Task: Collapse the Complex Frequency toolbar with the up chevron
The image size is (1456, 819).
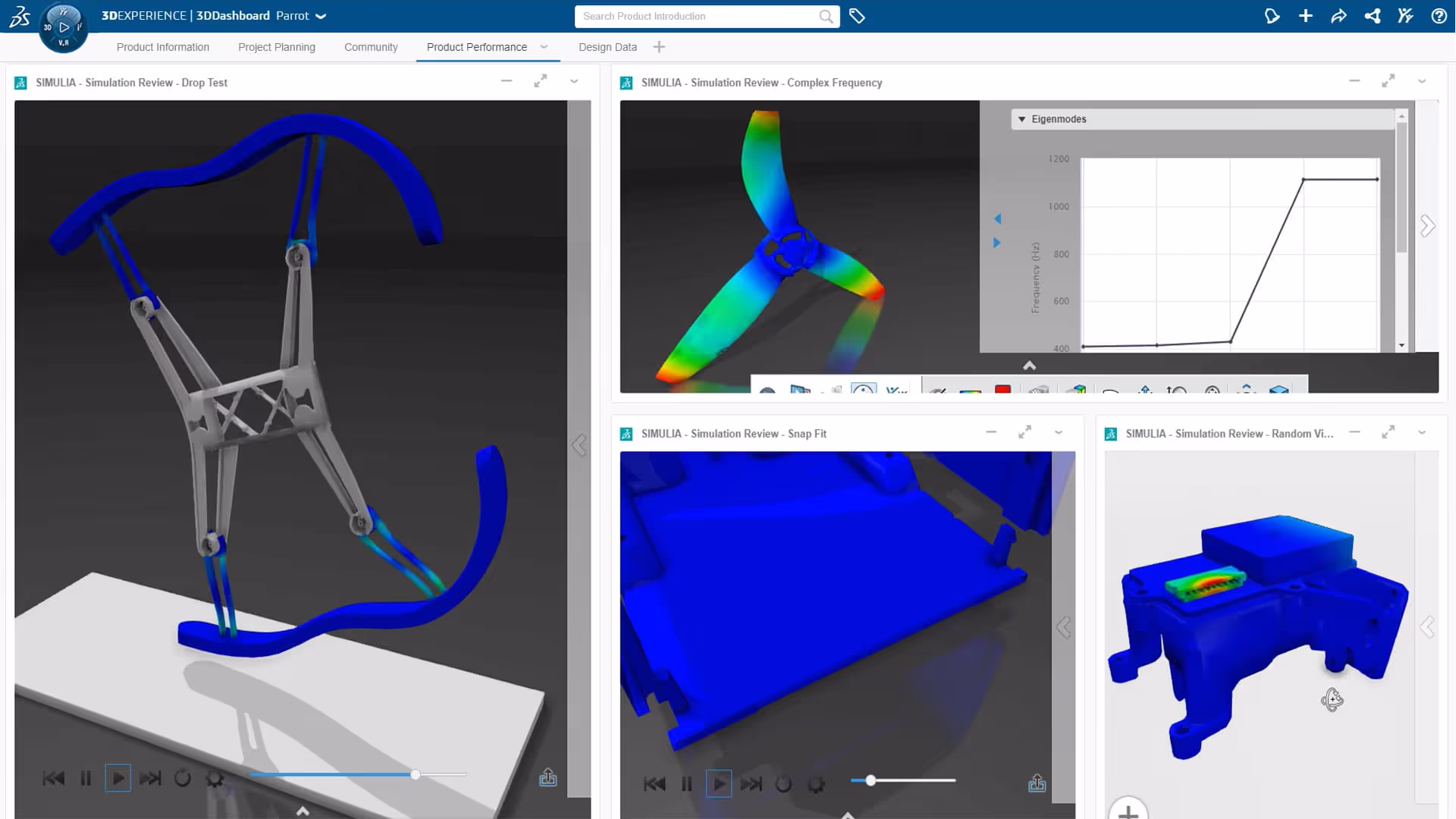Action: click(1029, 366)
